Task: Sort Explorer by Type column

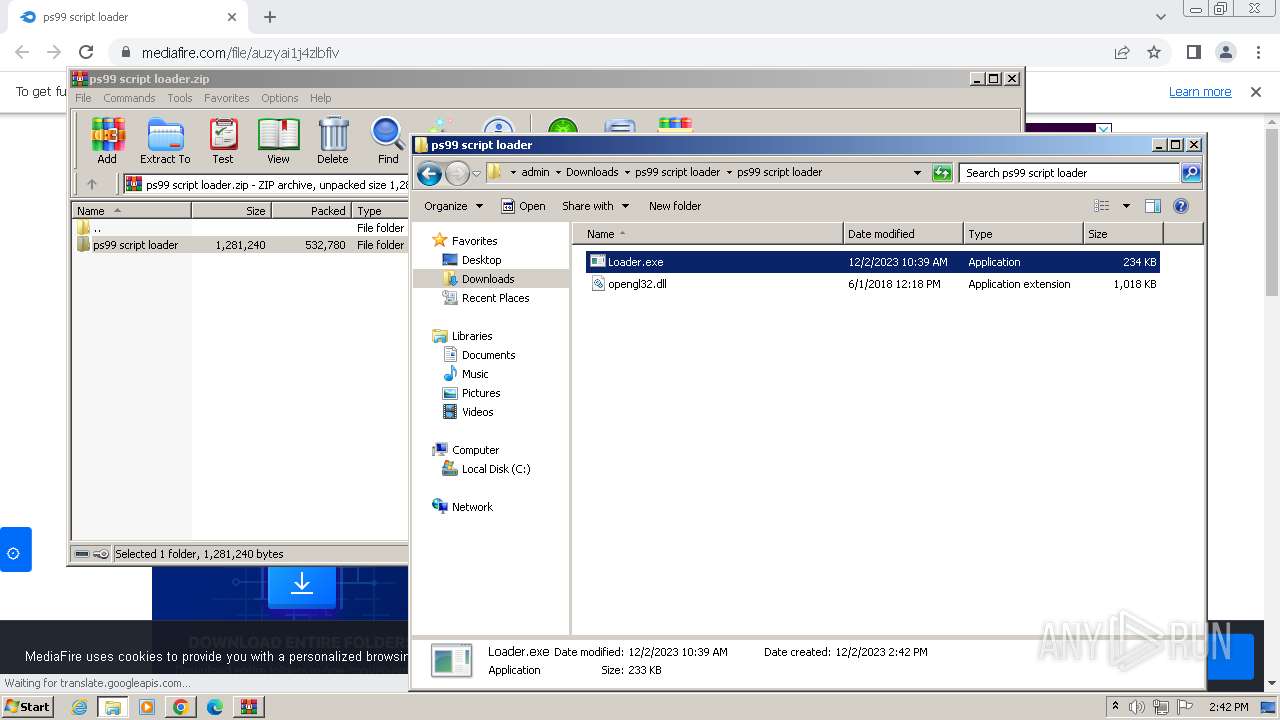Action: click(1023, 234)
